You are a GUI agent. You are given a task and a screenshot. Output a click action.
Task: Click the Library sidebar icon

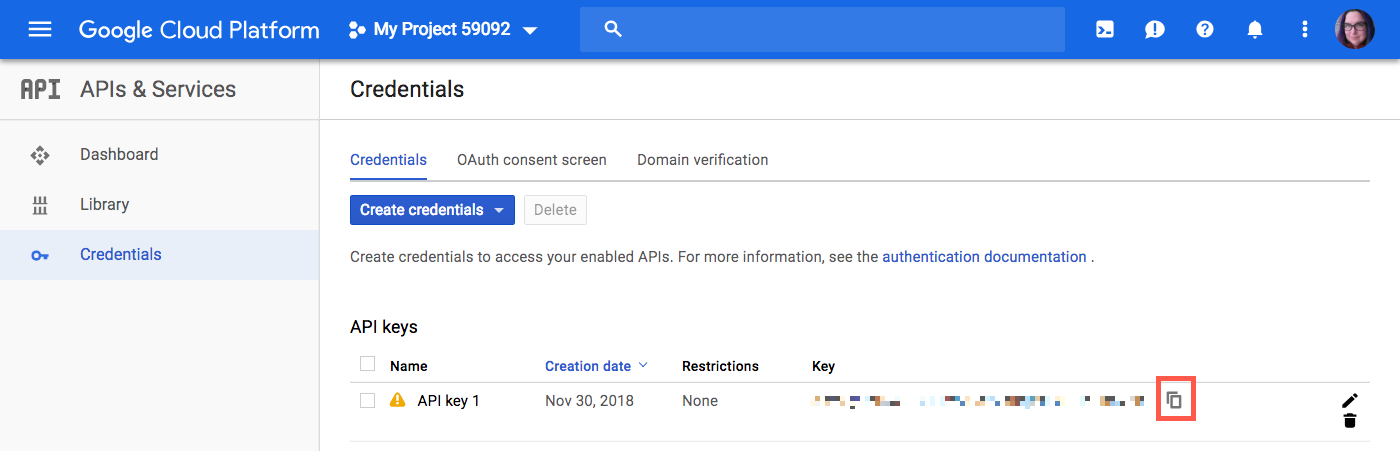click(40, 205)
